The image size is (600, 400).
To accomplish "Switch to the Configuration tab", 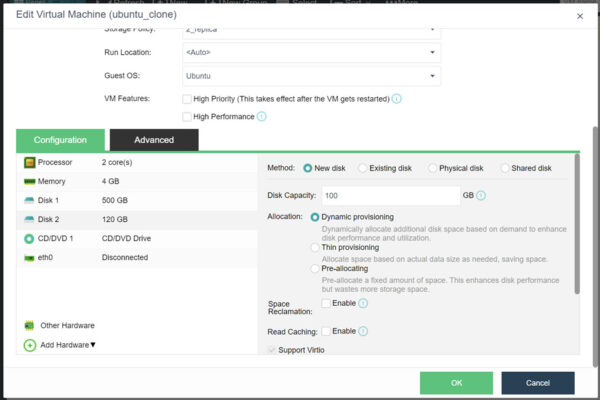I will click(60, 140).
